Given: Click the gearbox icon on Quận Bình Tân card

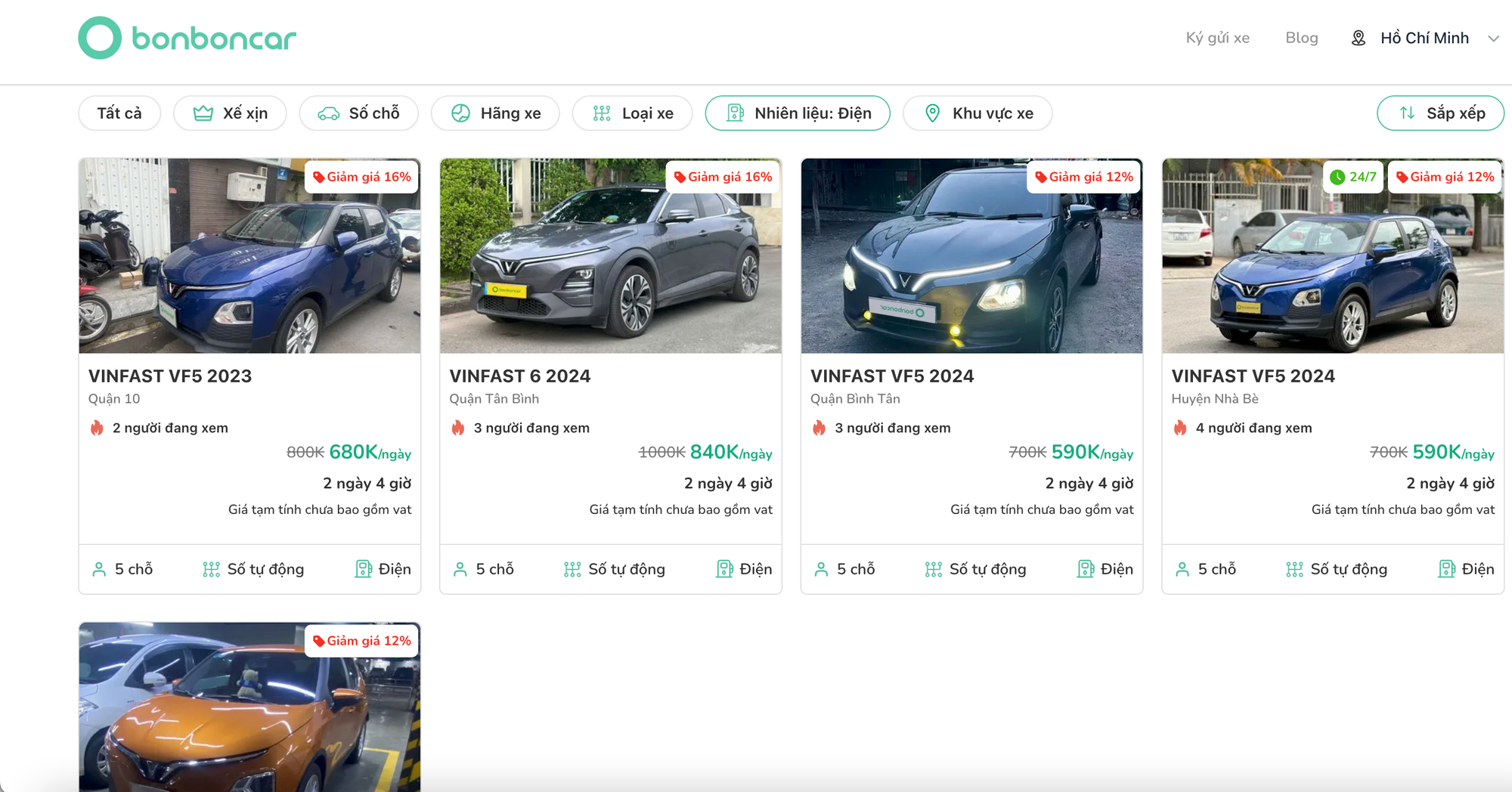Looking at the screenshot, I should pyautogui.click(x=934, y=569).
